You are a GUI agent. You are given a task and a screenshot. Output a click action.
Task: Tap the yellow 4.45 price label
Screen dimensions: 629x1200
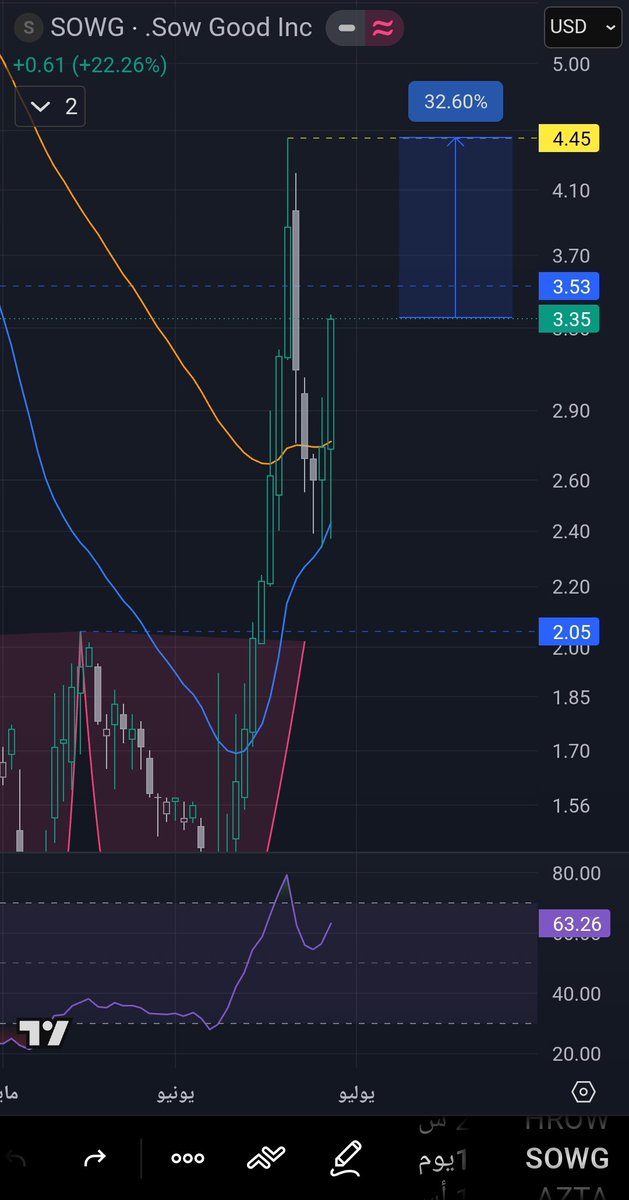click(569, 138)
